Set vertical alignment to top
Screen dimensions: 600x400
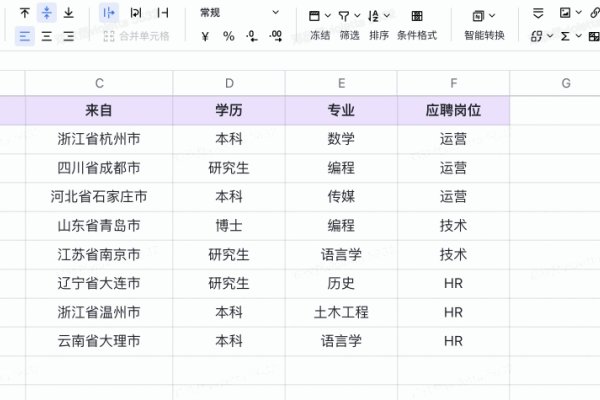click(25, 13)
